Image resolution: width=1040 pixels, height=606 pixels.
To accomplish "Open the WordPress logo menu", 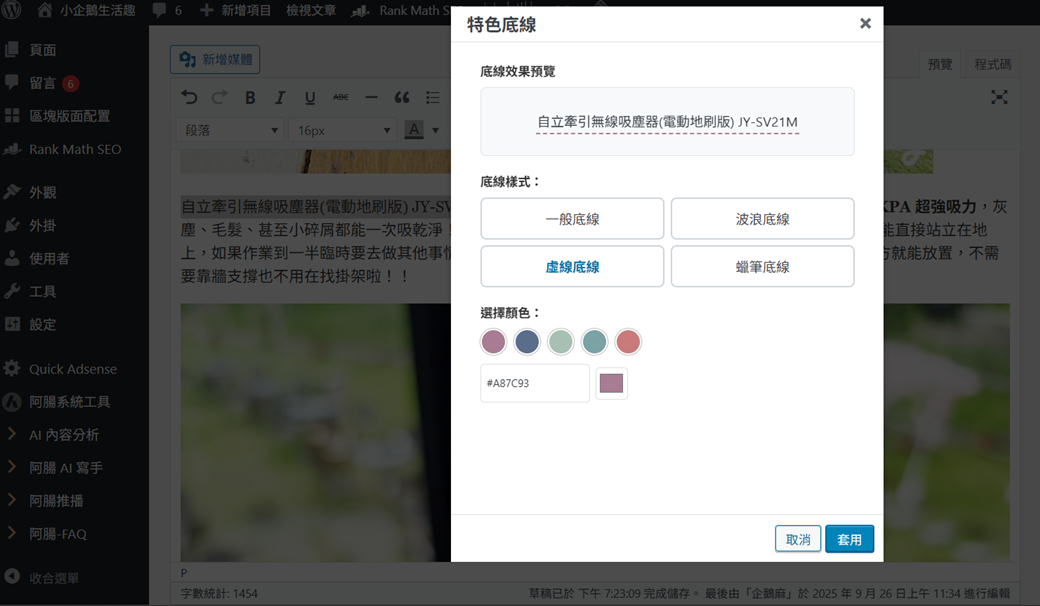I will point(11,10).
